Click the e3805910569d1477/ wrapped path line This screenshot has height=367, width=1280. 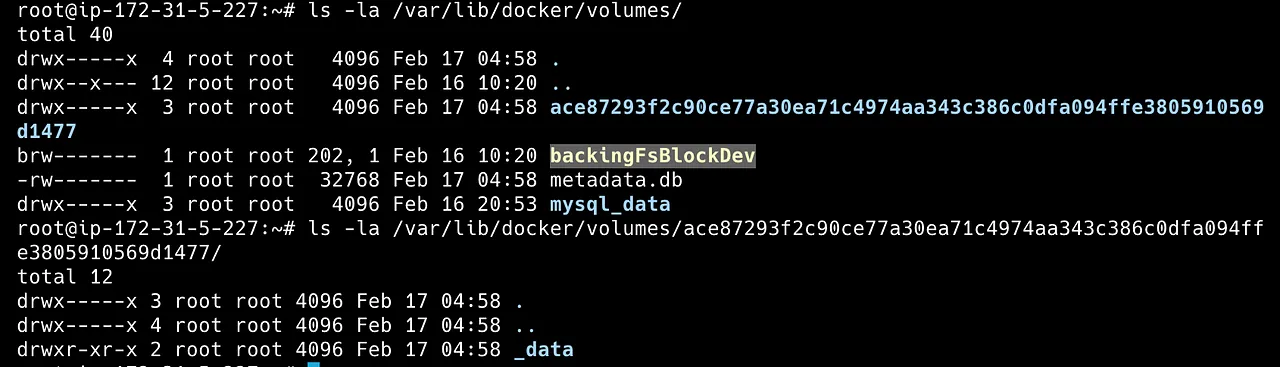pos(119,253)
